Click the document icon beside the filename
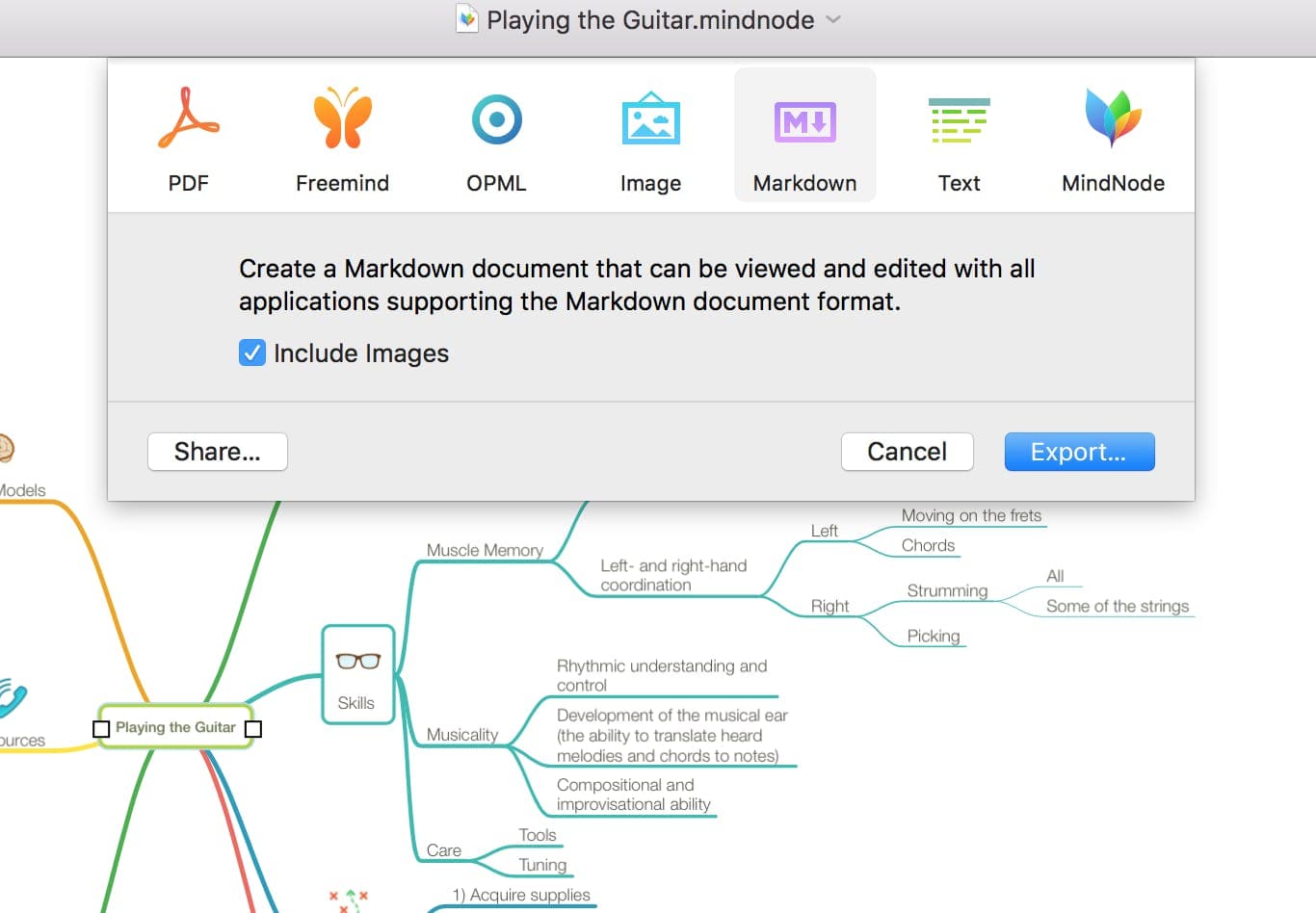The height and width of the screenshot is (913, 1316). pos(466,18)
